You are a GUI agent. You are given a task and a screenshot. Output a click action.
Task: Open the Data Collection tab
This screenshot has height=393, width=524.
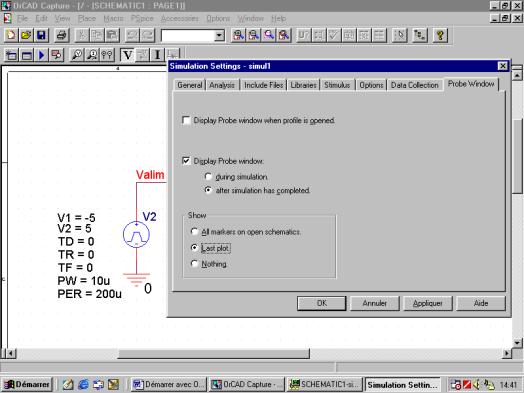414,85
